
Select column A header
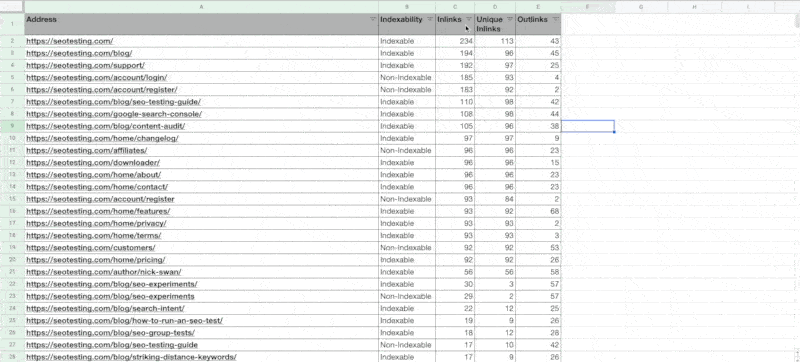click(202, 7)
